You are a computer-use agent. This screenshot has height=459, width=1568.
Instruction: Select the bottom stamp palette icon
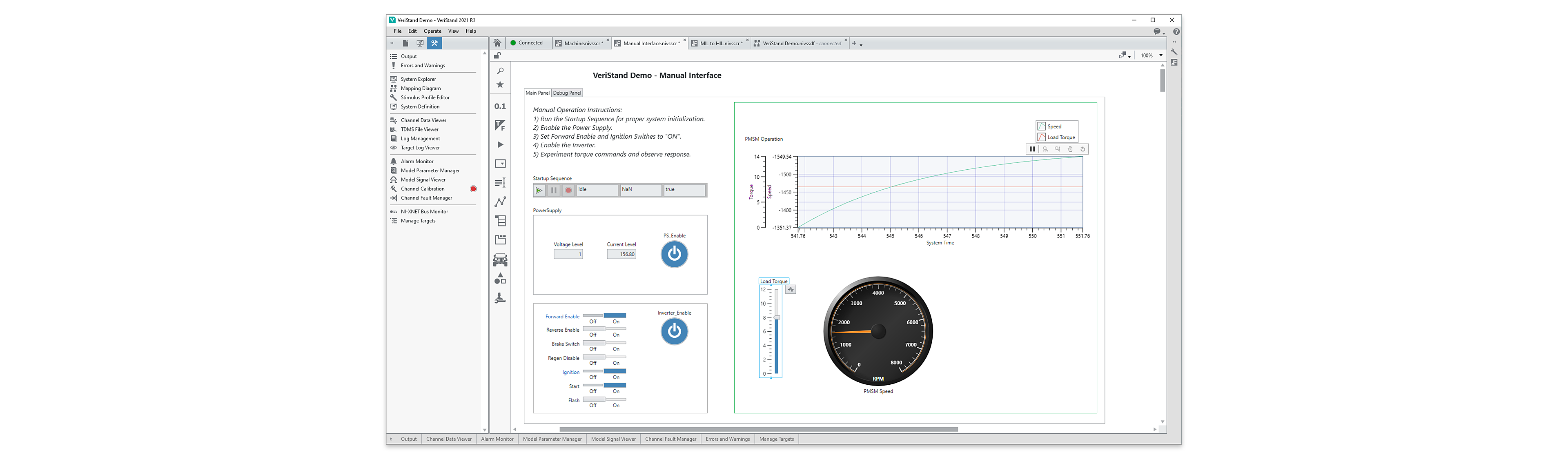click(500, 298)
